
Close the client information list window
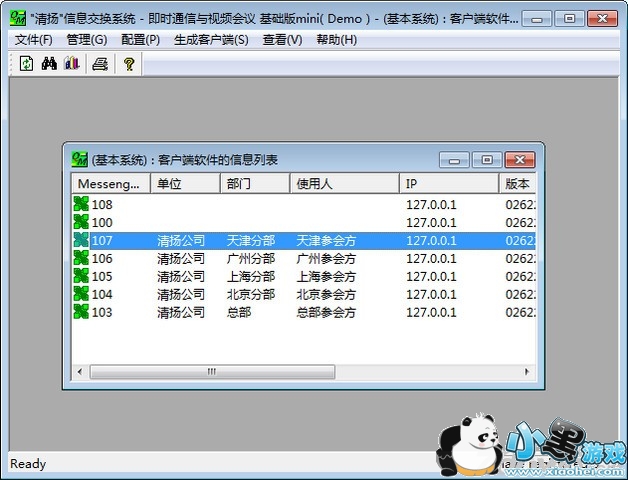(x=520, y=160)
